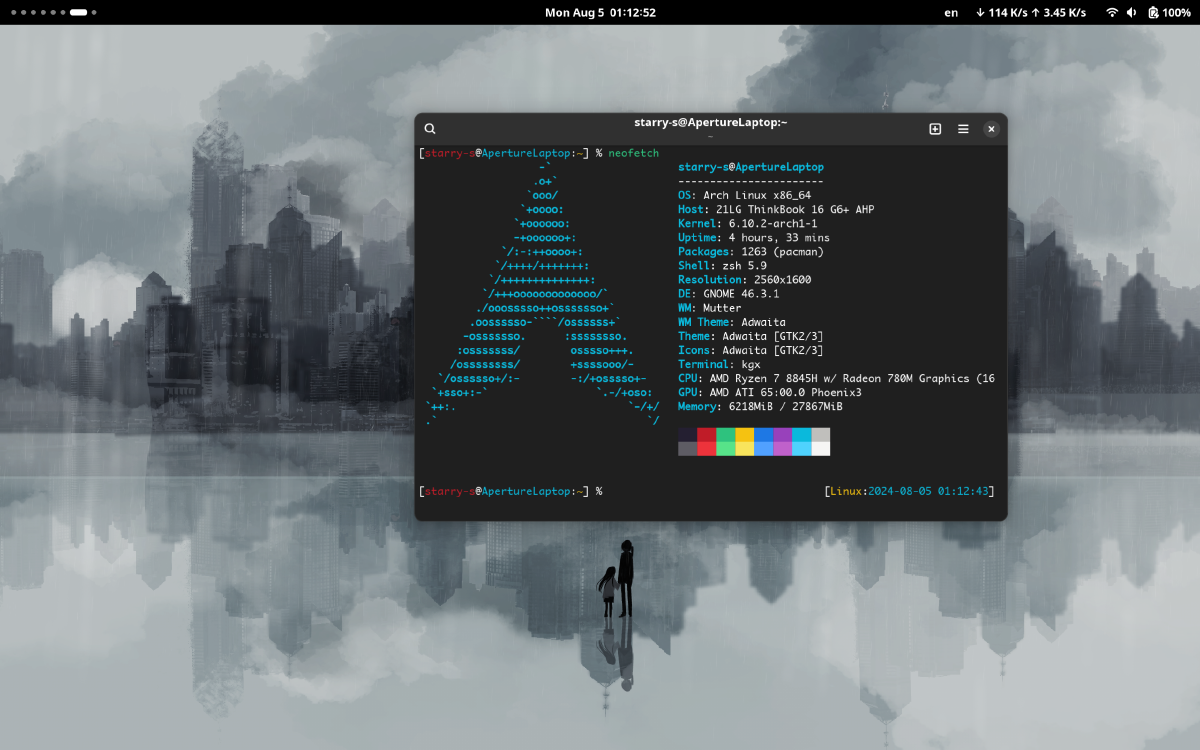Viewport: 1200px width, 750px height.
Task: Click the terminal title starry-s@ApertureLaptop:~
Action: point(710,122)
